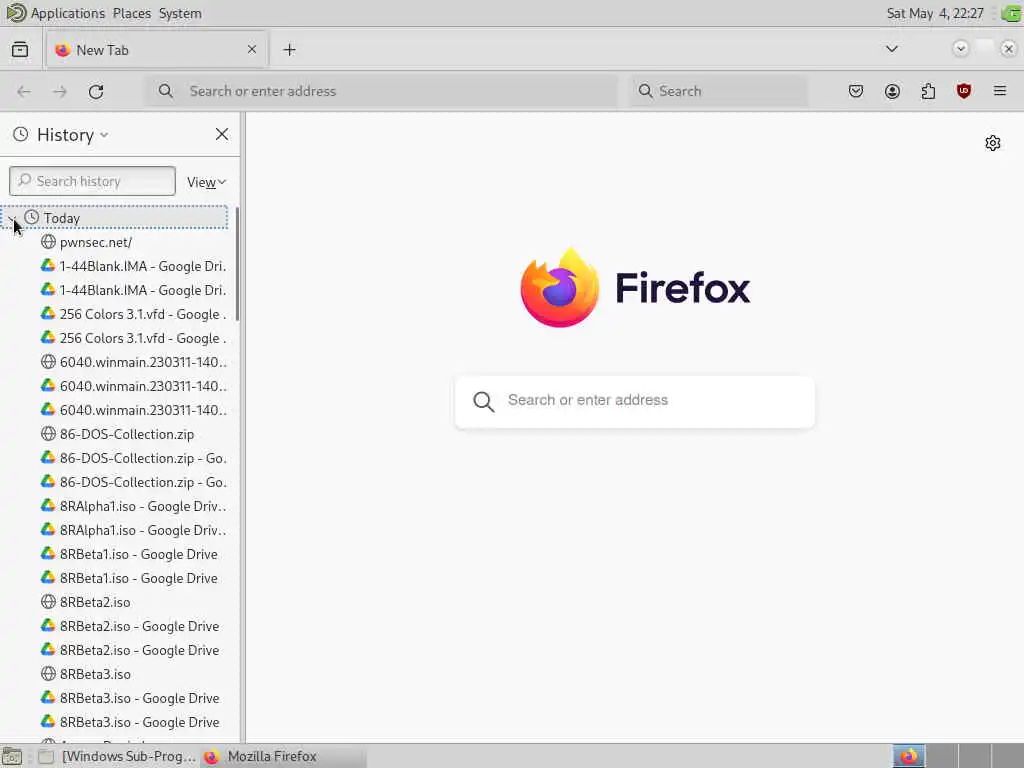Switch to Windows Sub-Prog taskbar window

point(118,756)
